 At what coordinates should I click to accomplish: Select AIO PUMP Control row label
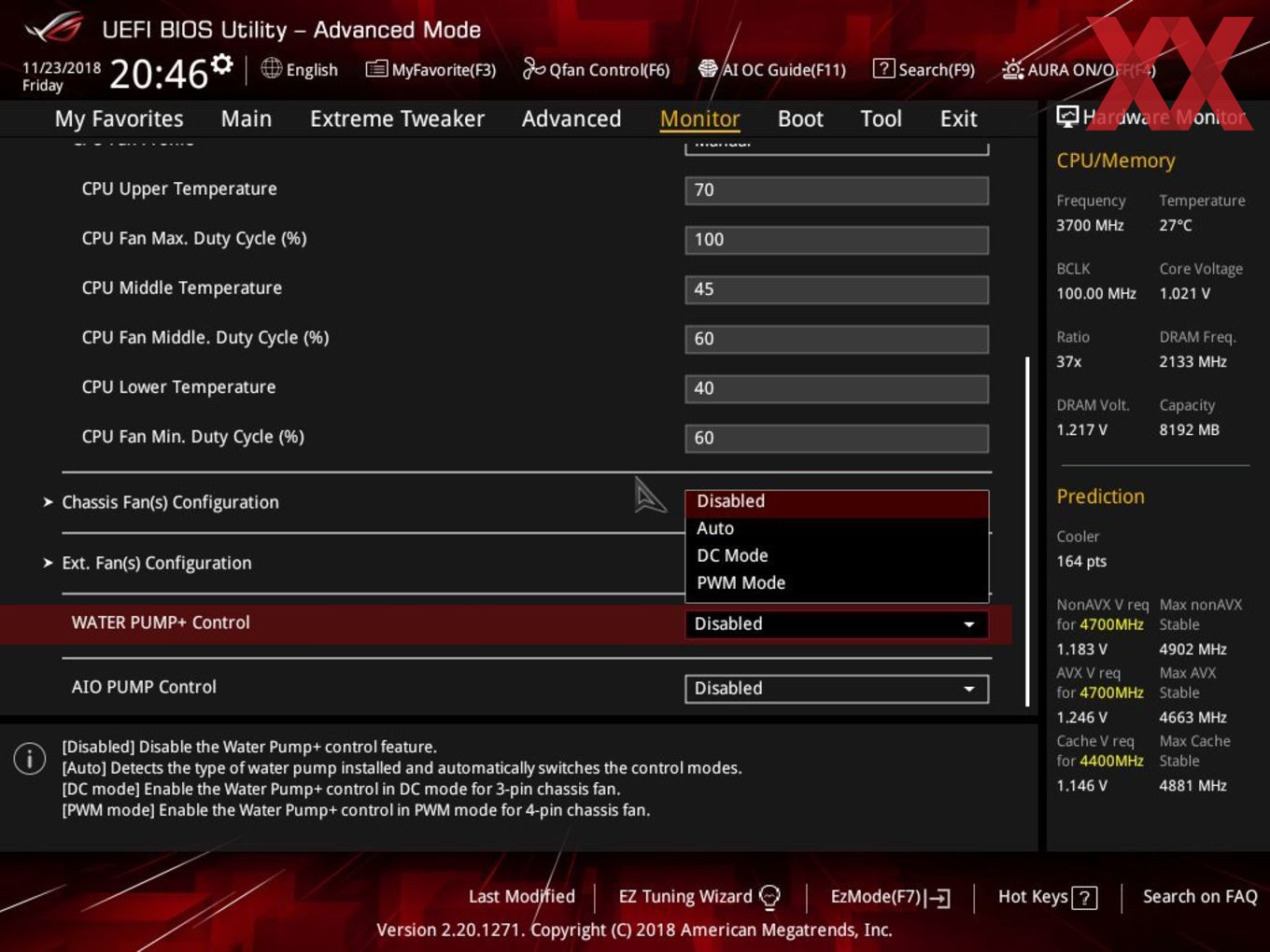point(144,687)
